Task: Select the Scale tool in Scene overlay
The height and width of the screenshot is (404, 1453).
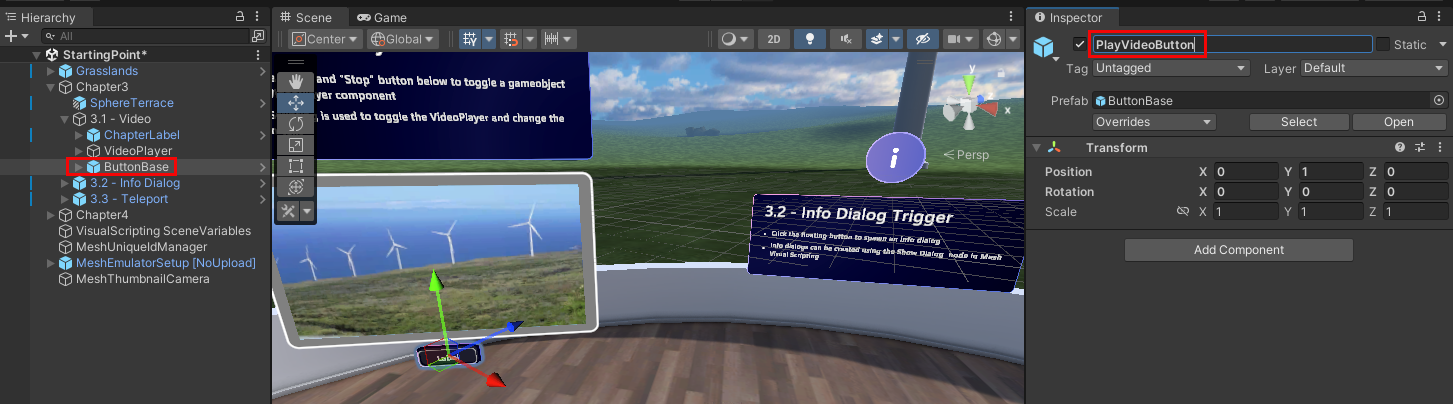Action: (x=296, y=145)
